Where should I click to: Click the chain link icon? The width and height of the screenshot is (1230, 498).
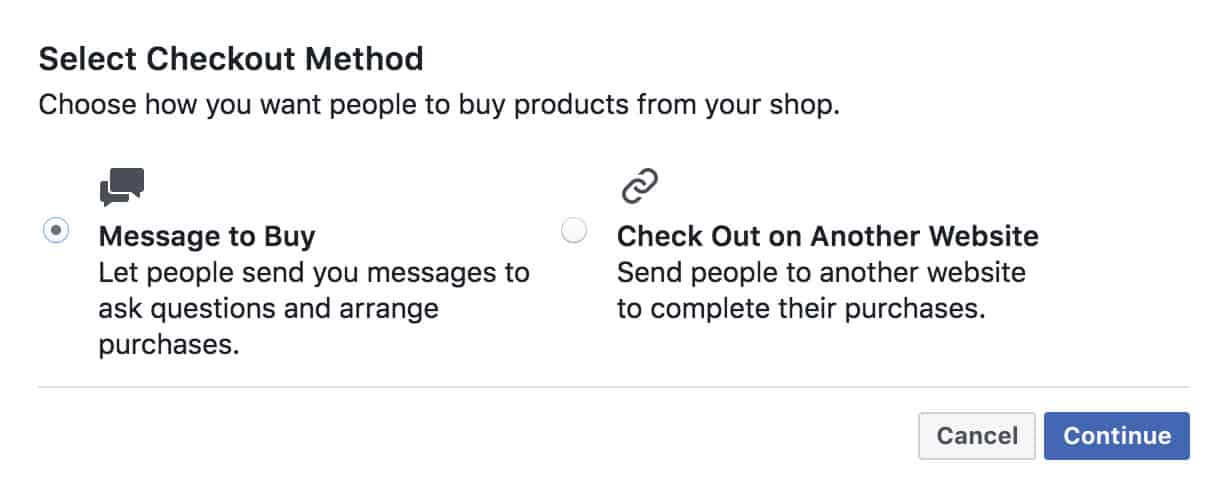coord(640,187)
